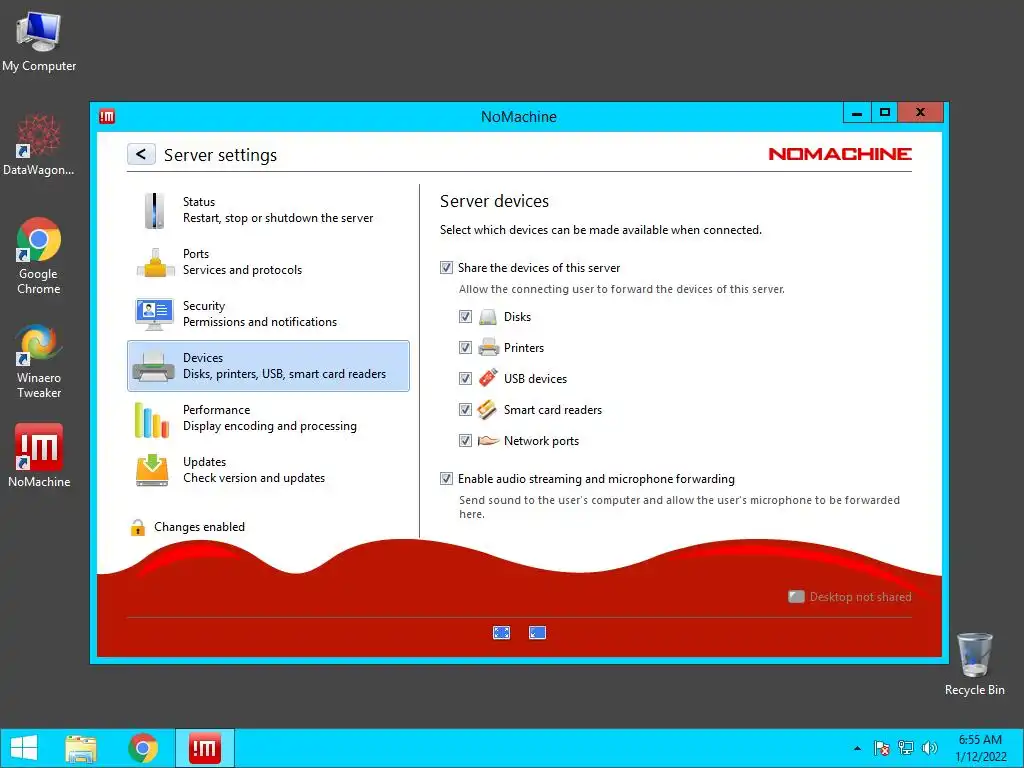Close the NoMachine window

coord(920,113)
